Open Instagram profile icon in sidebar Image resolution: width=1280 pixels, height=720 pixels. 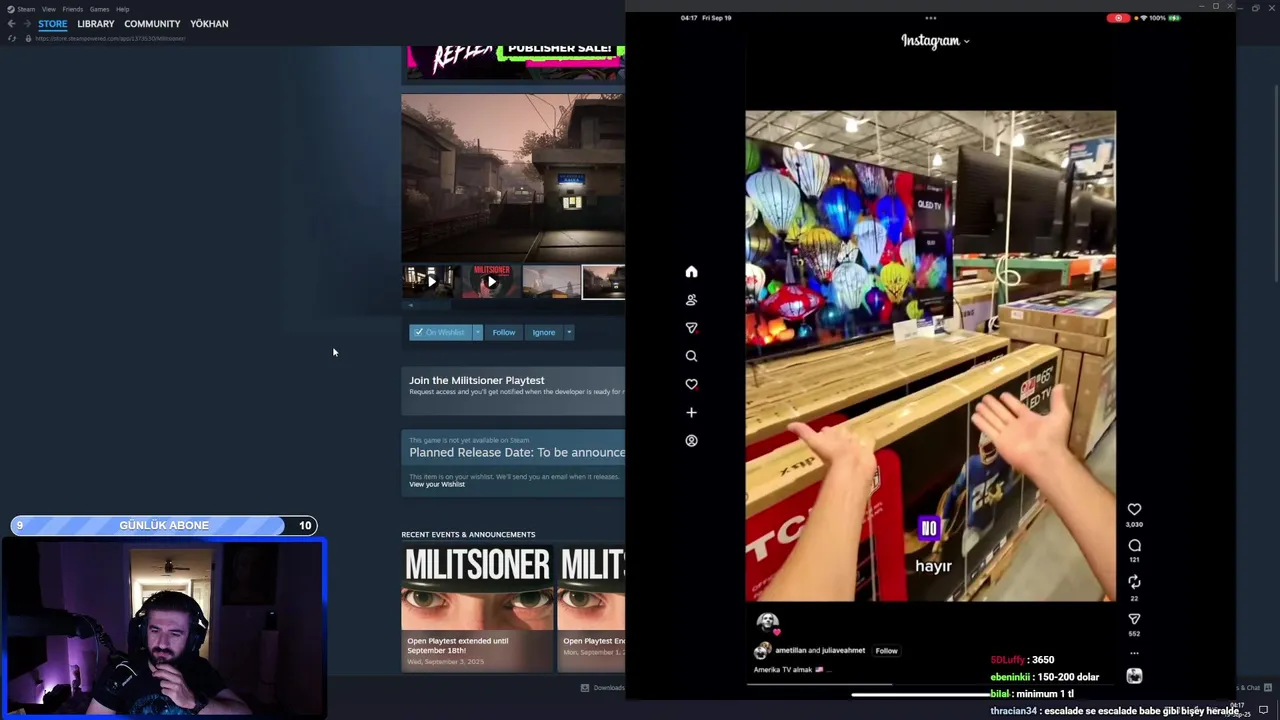(691, 440)
